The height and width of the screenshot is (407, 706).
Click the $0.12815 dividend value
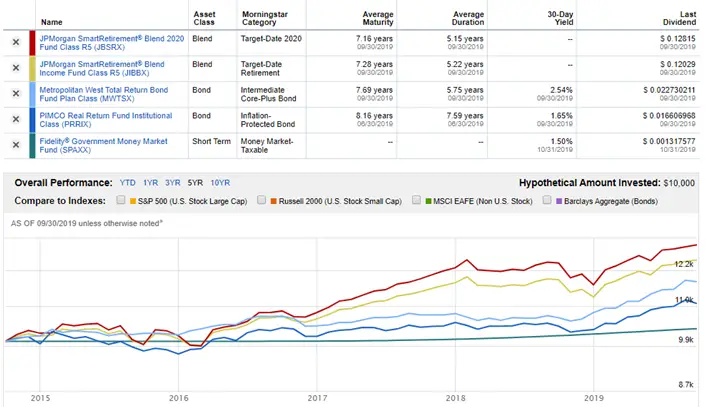click(x=678, y=39)
